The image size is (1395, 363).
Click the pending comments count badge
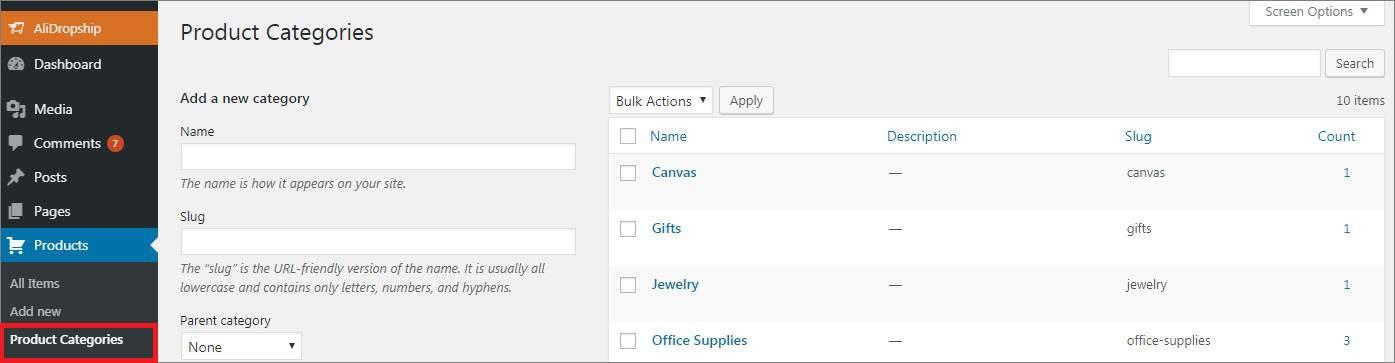116,143
